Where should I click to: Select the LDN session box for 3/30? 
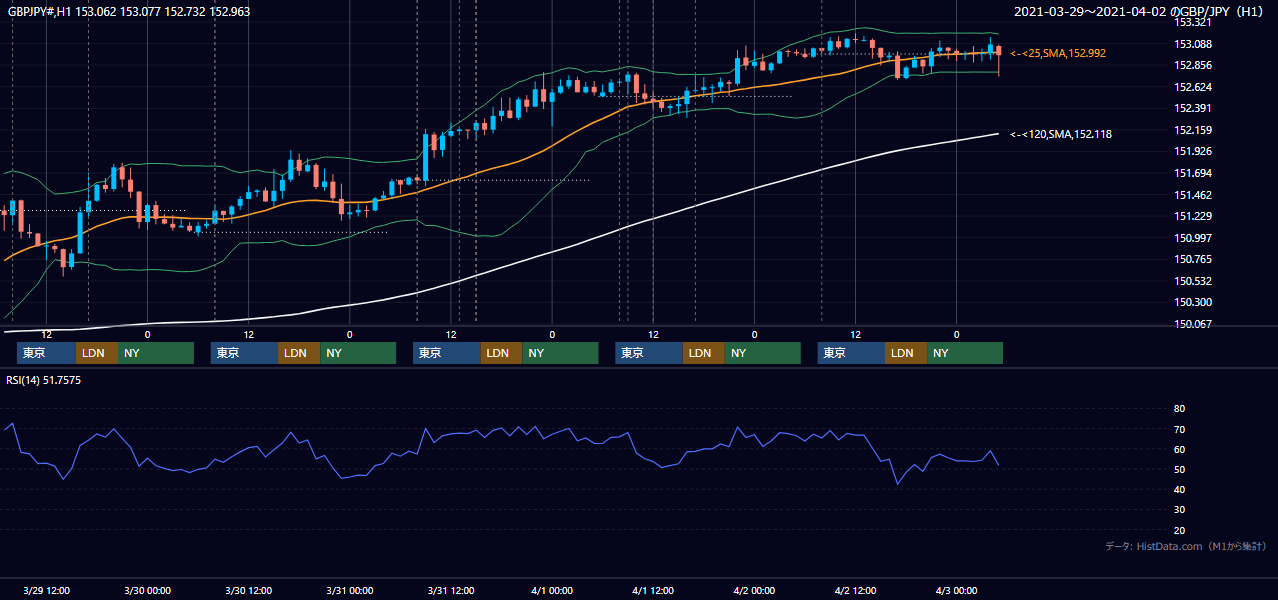(x=299, y=353)
